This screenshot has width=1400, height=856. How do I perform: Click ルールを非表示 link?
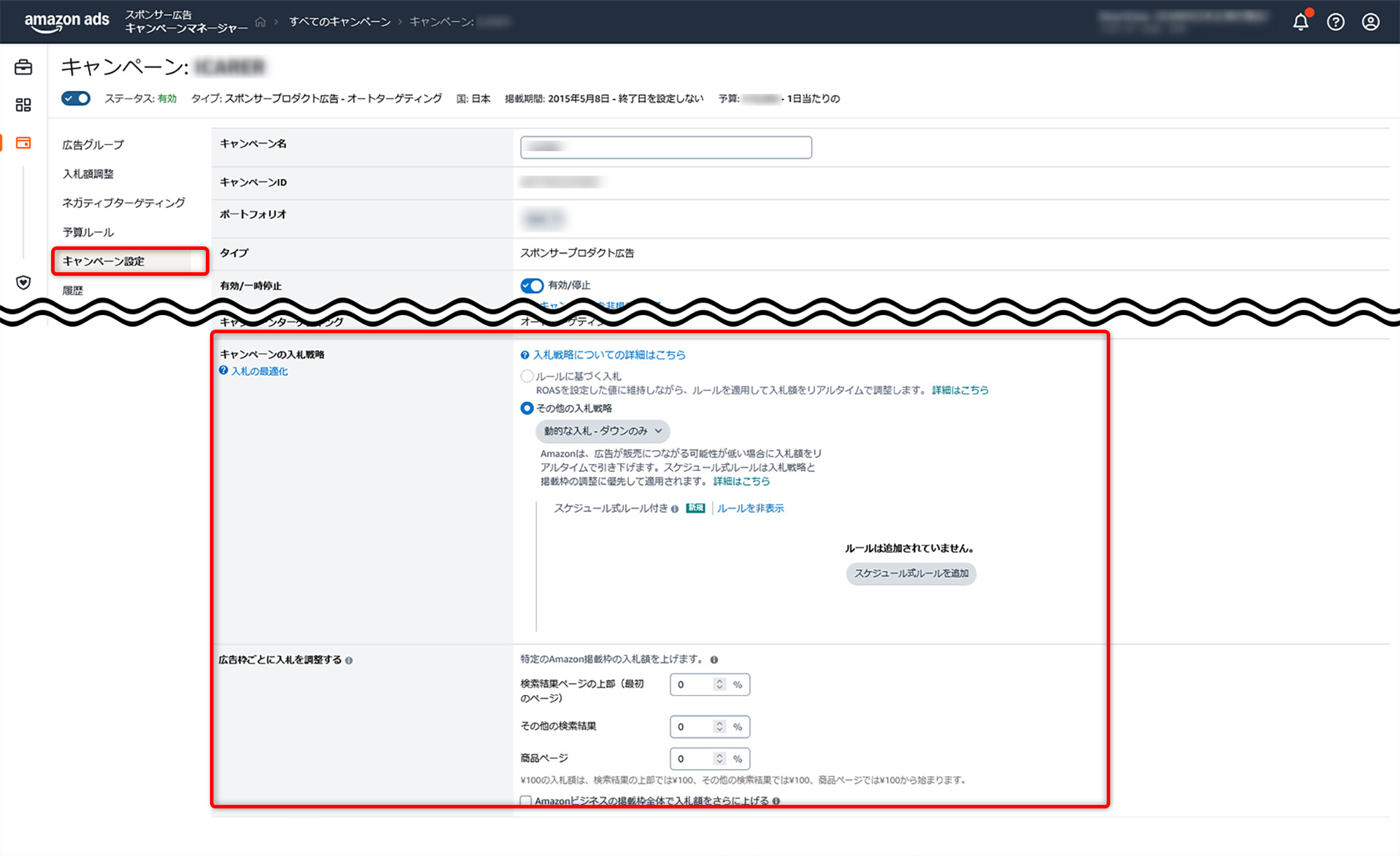click(x=750, y=508)
